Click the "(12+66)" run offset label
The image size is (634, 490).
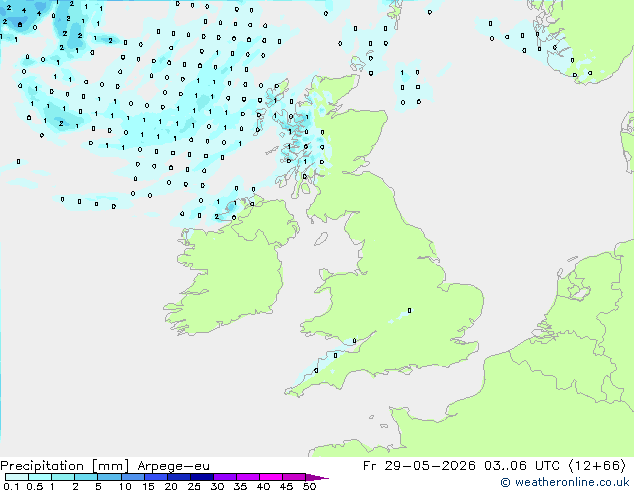pos(597,466)
